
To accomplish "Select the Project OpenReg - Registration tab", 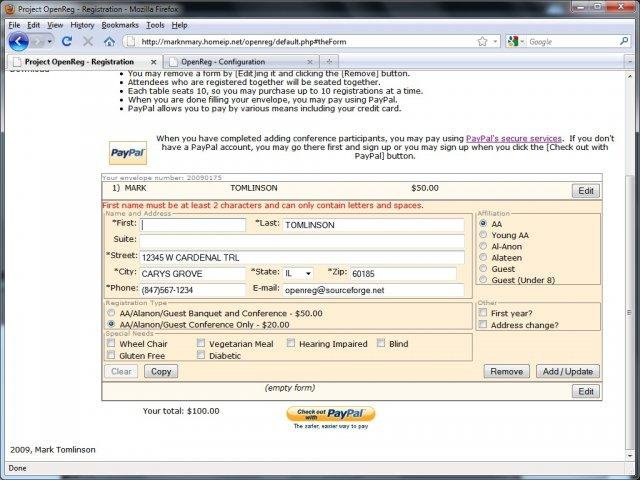I will [x=84, y=62].
